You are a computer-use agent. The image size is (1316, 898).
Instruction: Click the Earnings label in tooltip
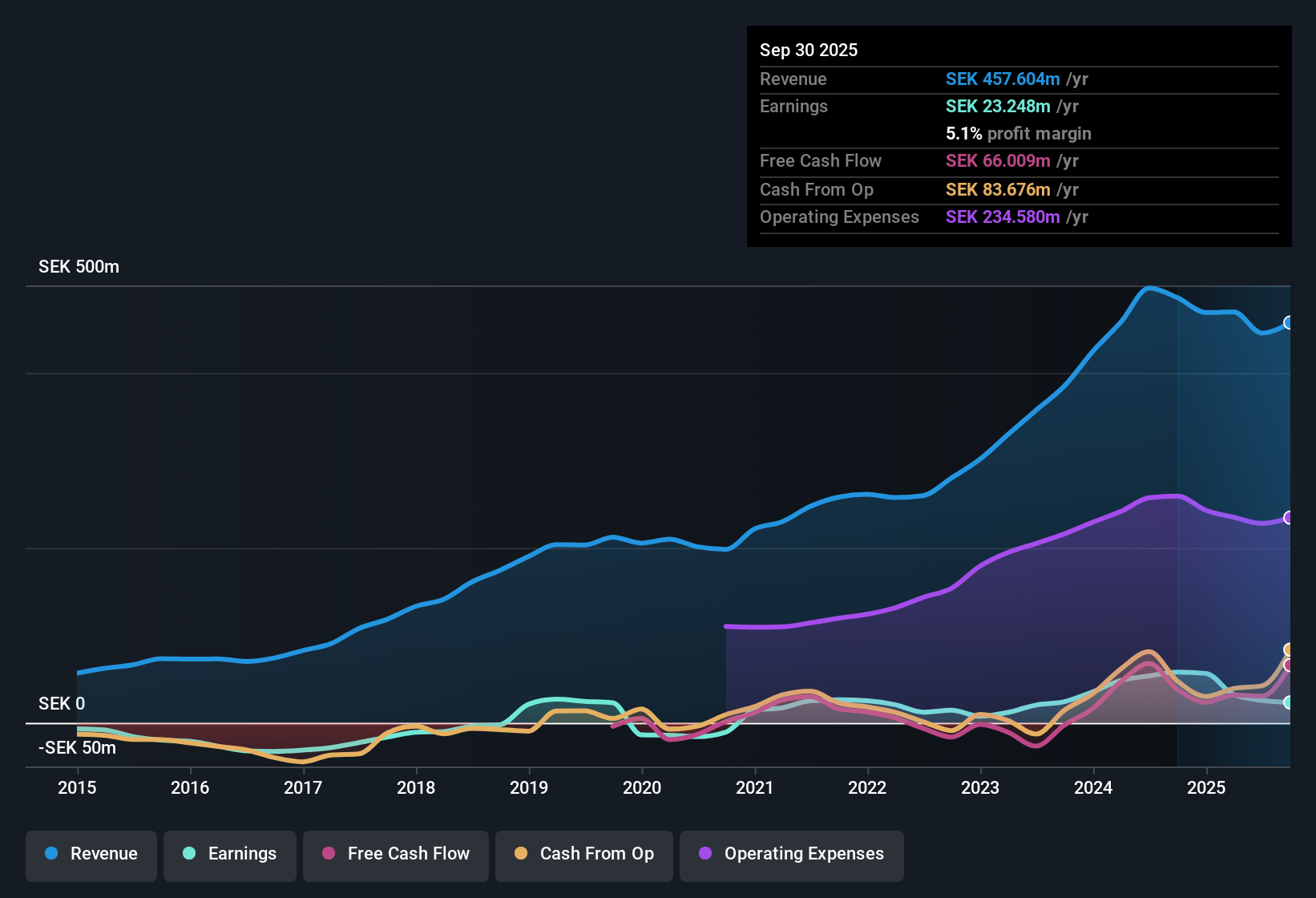793,106
